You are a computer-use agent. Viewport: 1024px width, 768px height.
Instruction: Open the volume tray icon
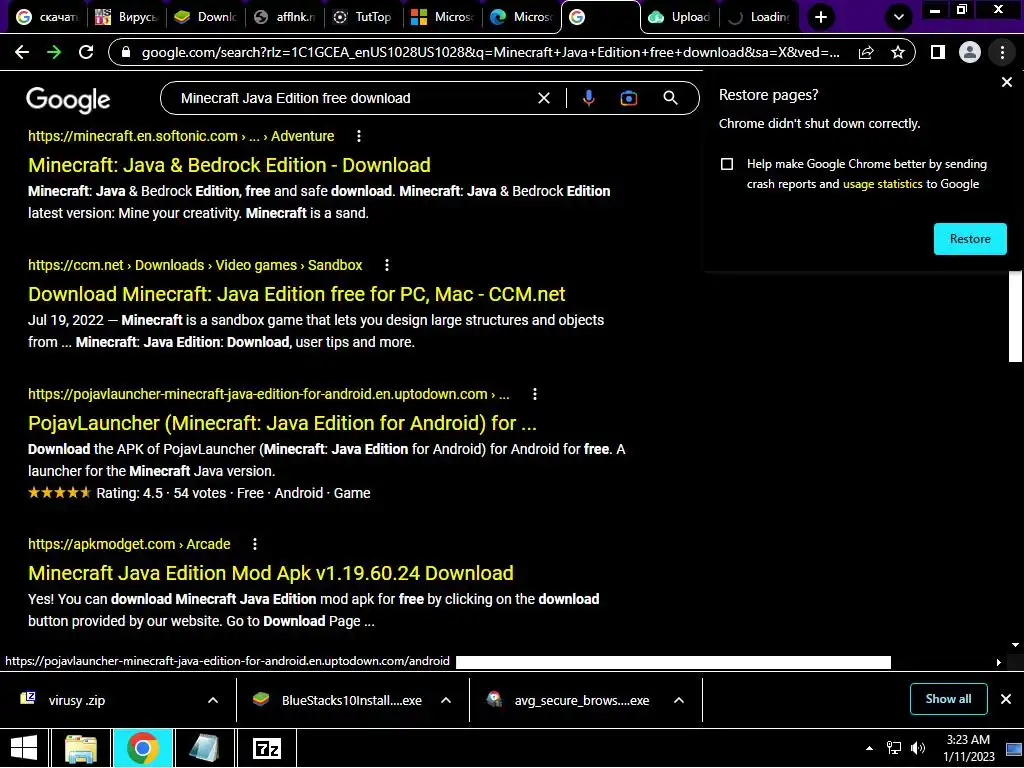(x=918, y=748)
